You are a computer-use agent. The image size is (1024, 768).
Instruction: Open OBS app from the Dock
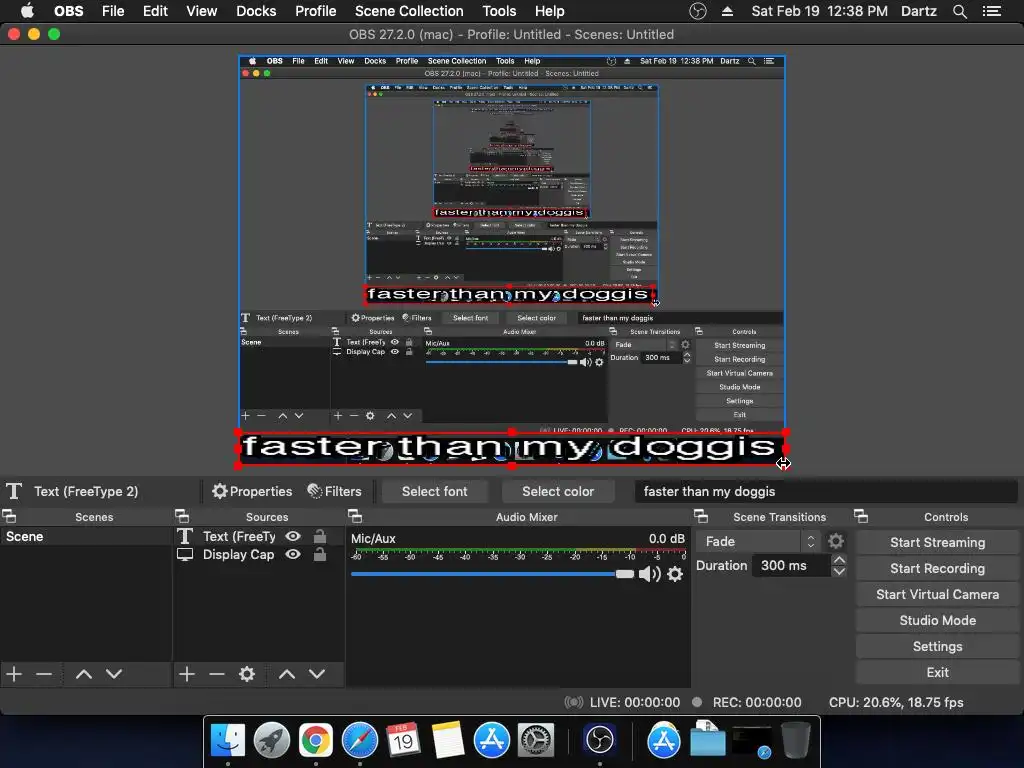pyautogui.click(x=600, y=740)
